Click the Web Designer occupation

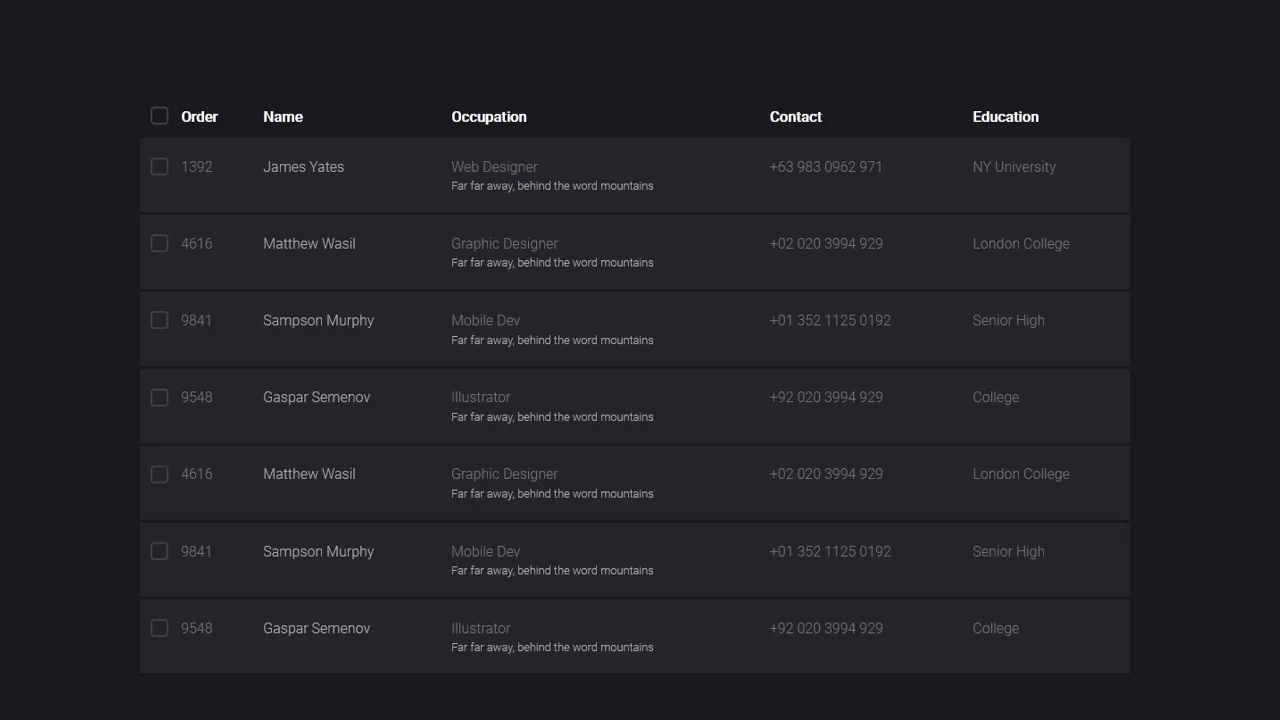coord(494,167)
